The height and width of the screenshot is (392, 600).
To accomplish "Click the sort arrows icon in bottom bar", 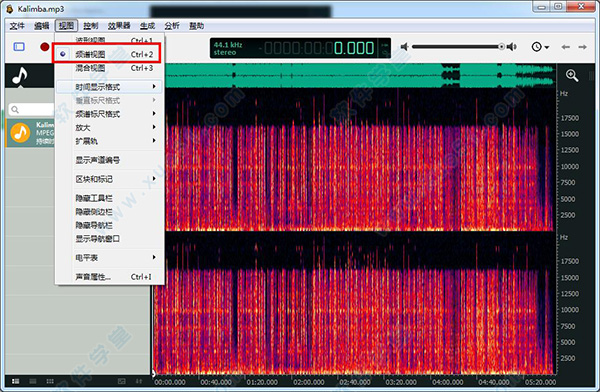I will 139,381.
